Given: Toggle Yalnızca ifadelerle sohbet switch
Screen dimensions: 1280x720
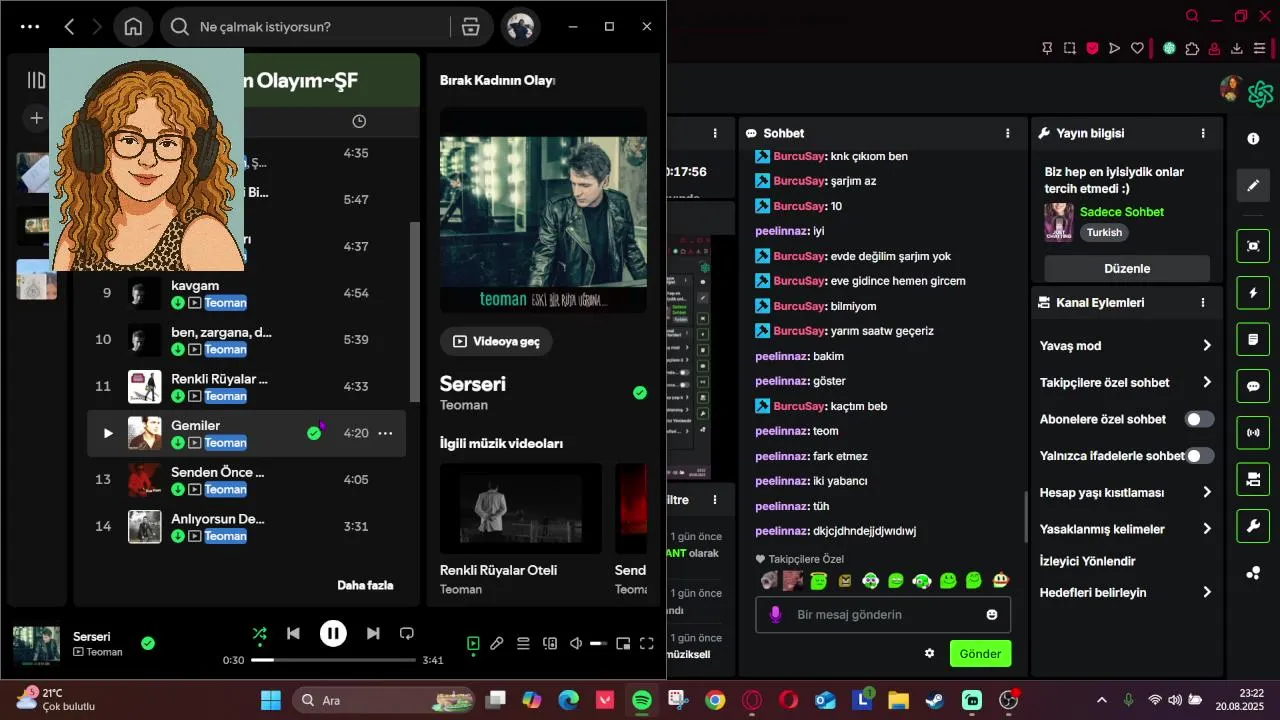Looking at the screenshot, I should pyautogui.click(x=1200, y=456).
